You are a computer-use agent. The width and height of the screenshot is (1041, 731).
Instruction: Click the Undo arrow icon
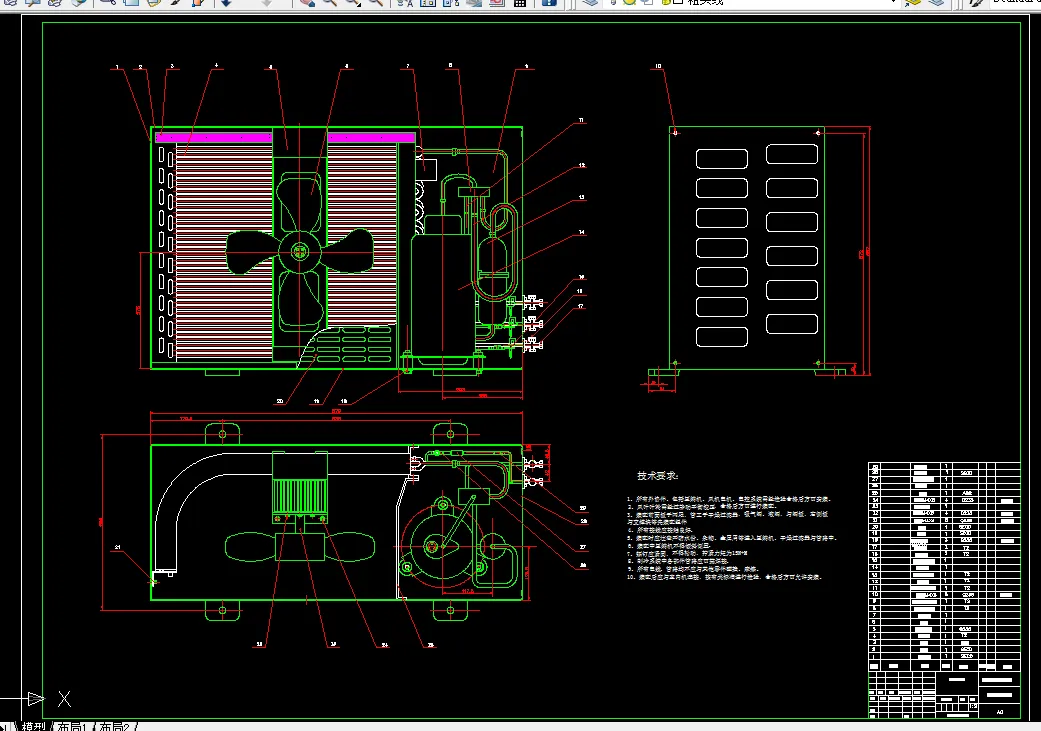click(227, 3)
